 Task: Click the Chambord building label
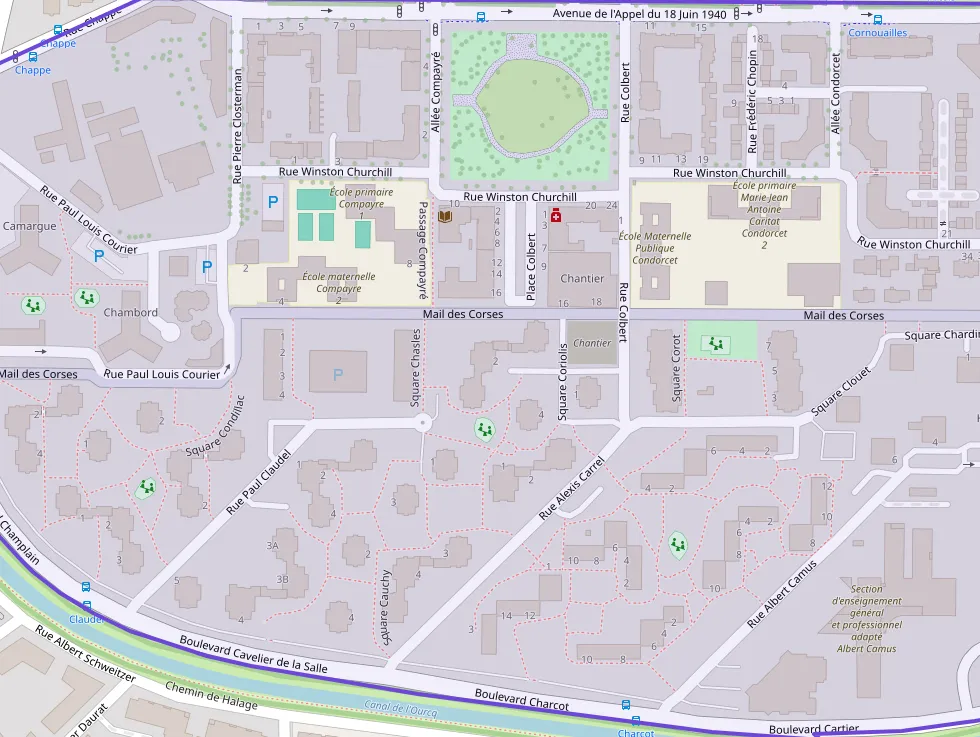pos(130,312)
